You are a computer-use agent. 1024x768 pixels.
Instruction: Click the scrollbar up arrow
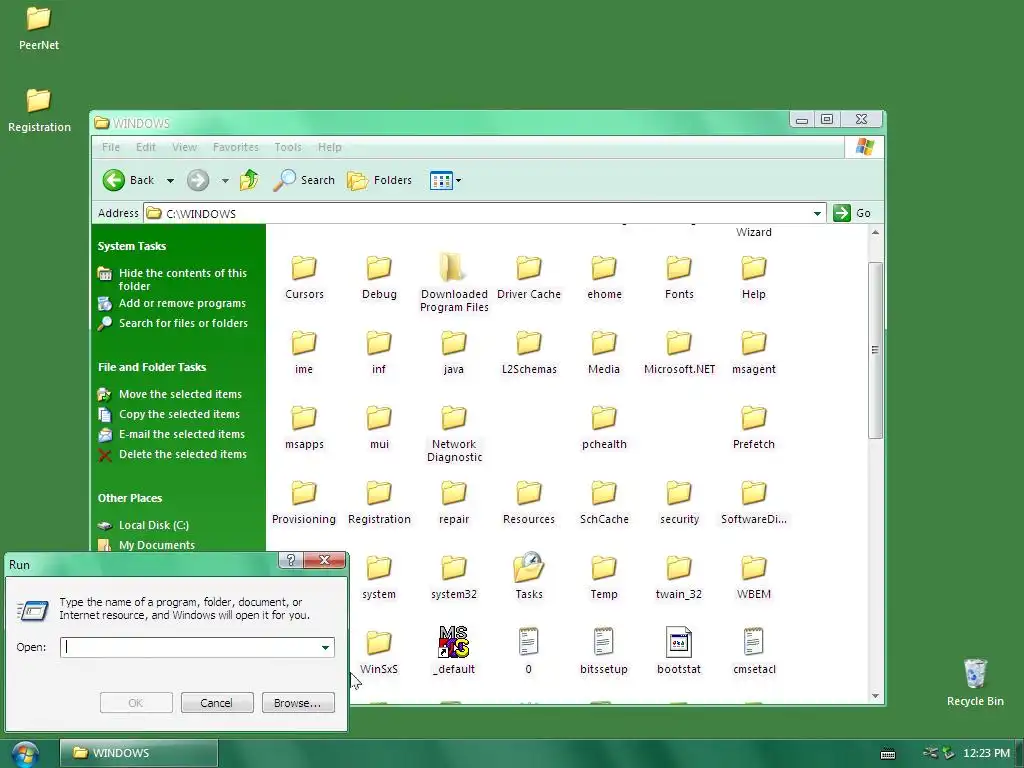point(875,232)
